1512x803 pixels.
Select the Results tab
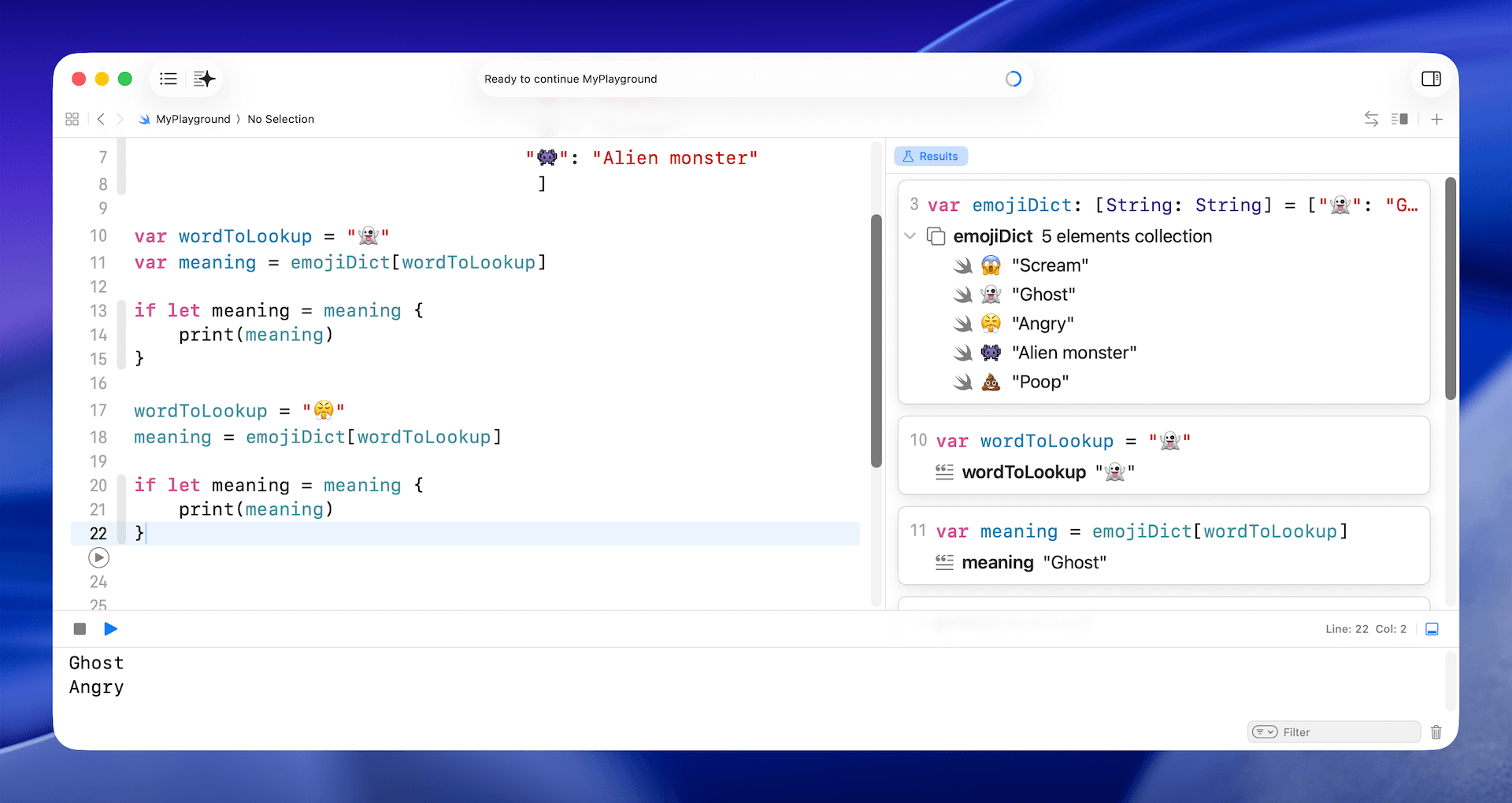pos(931,157)
